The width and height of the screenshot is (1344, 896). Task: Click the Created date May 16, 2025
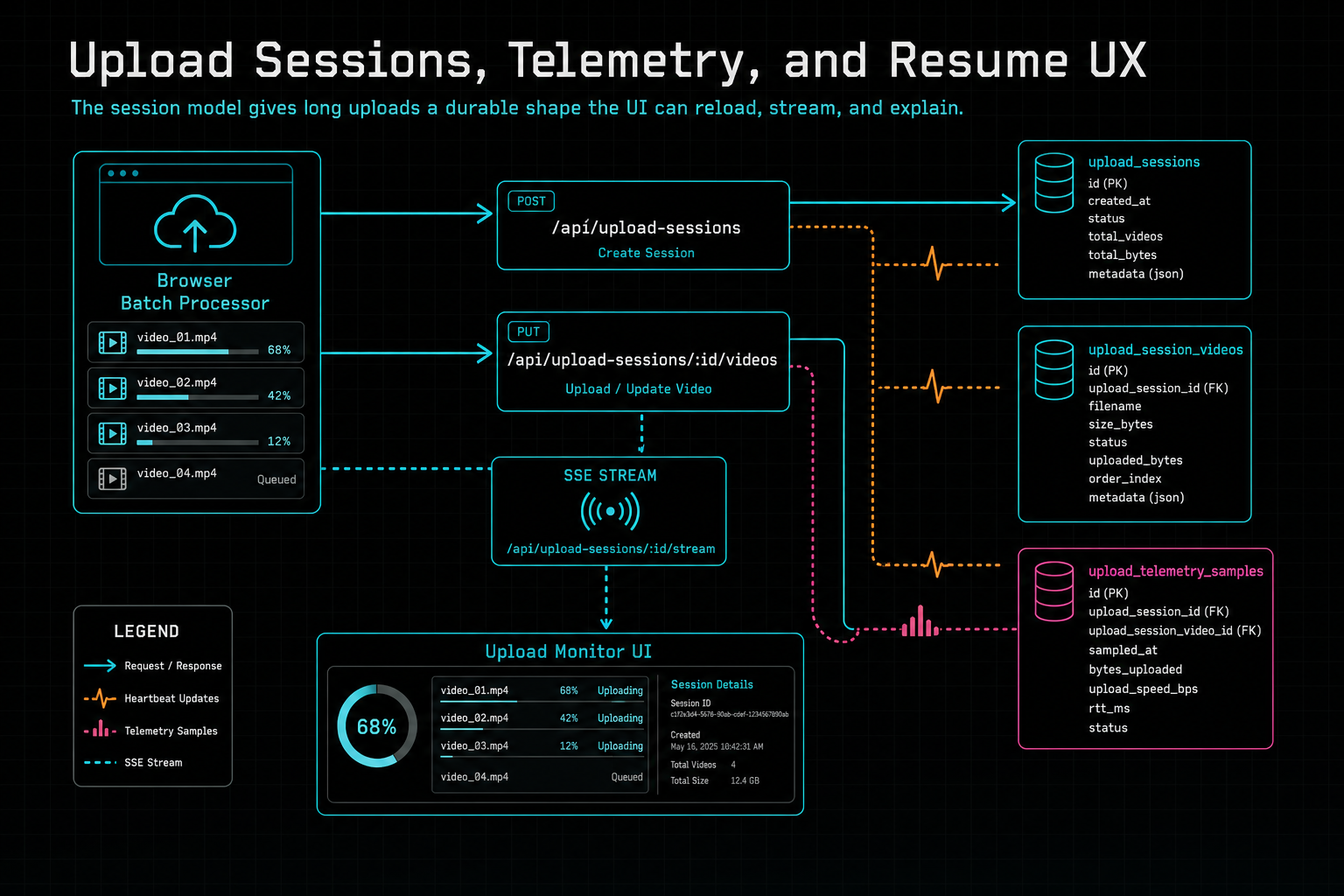pos(717,746)
